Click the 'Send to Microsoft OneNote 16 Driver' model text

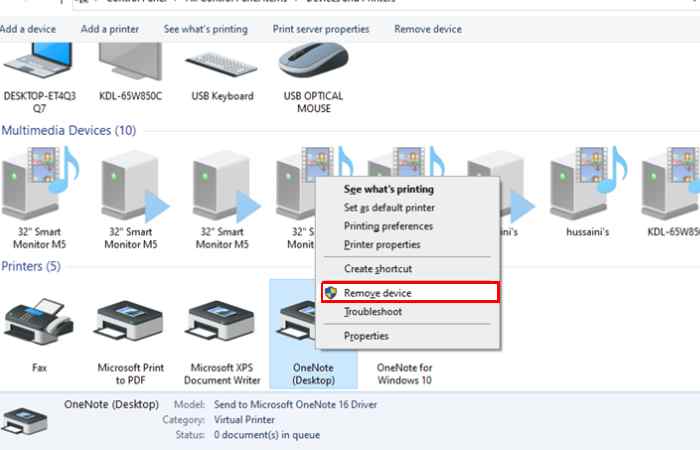pyautogui.click(x=295, y=404)
